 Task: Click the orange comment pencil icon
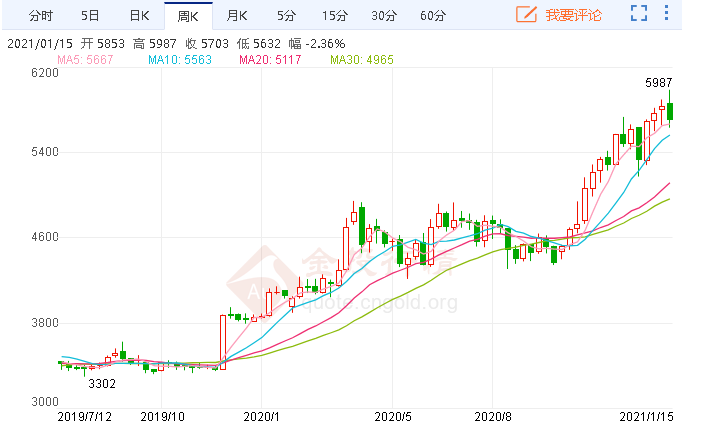click(525, 15)
